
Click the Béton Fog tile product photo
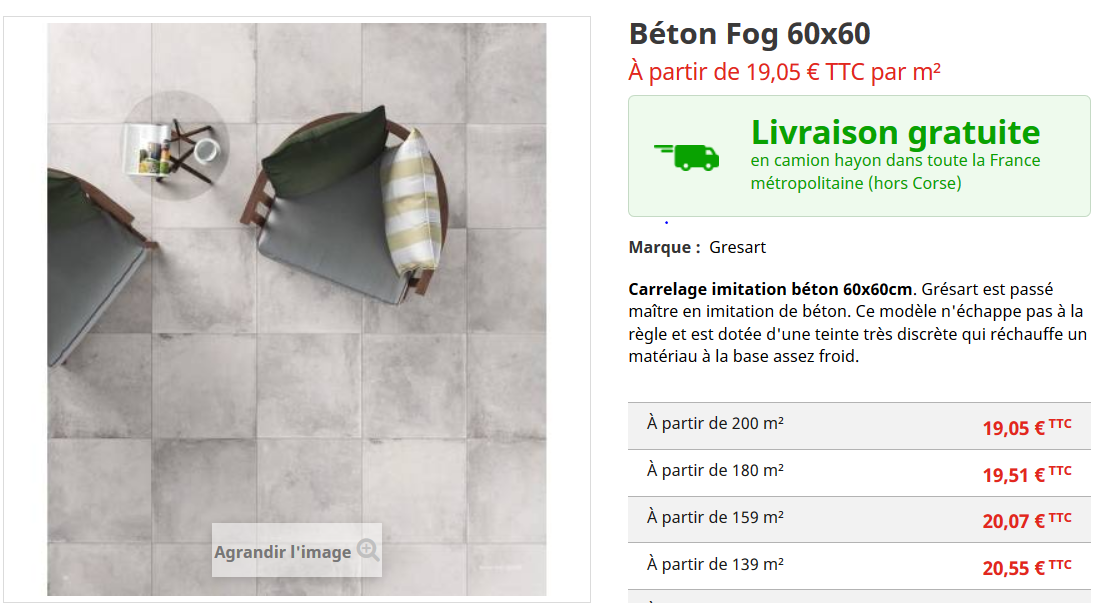(x=297, y=309)
